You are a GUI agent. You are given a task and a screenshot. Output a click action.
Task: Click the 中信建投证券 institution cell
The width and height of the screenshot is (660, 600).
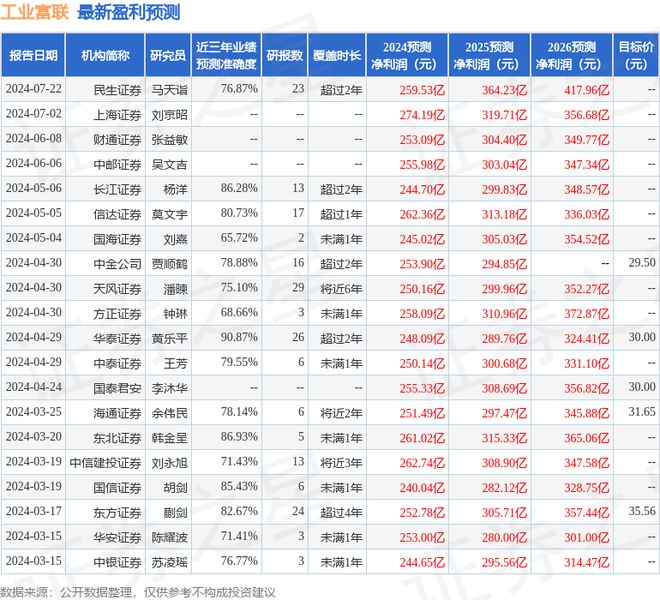click(x=105, y=462)
